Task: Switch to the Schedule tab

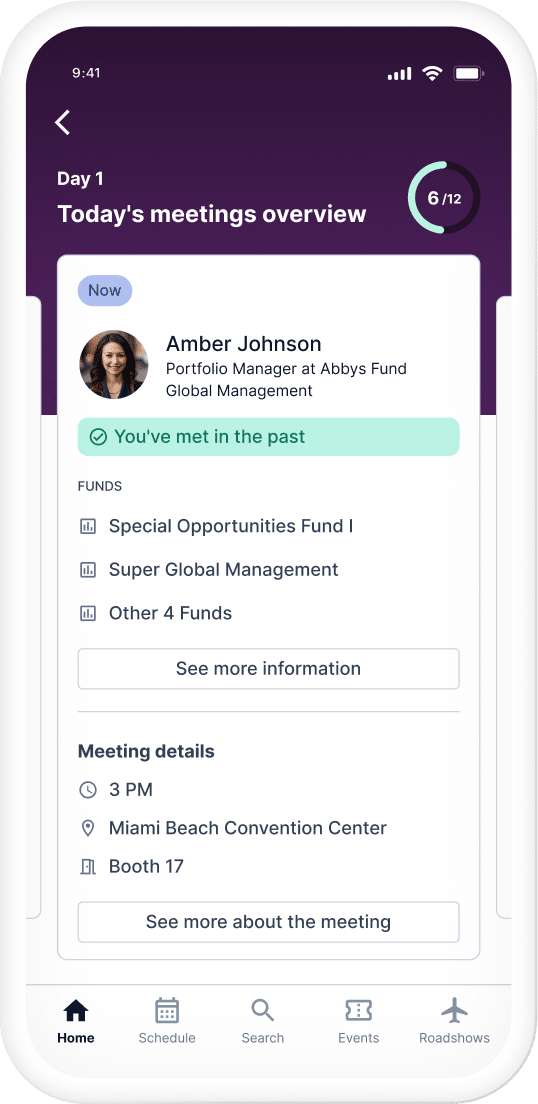Action: pyautogui.click(x=167, y=1022)
